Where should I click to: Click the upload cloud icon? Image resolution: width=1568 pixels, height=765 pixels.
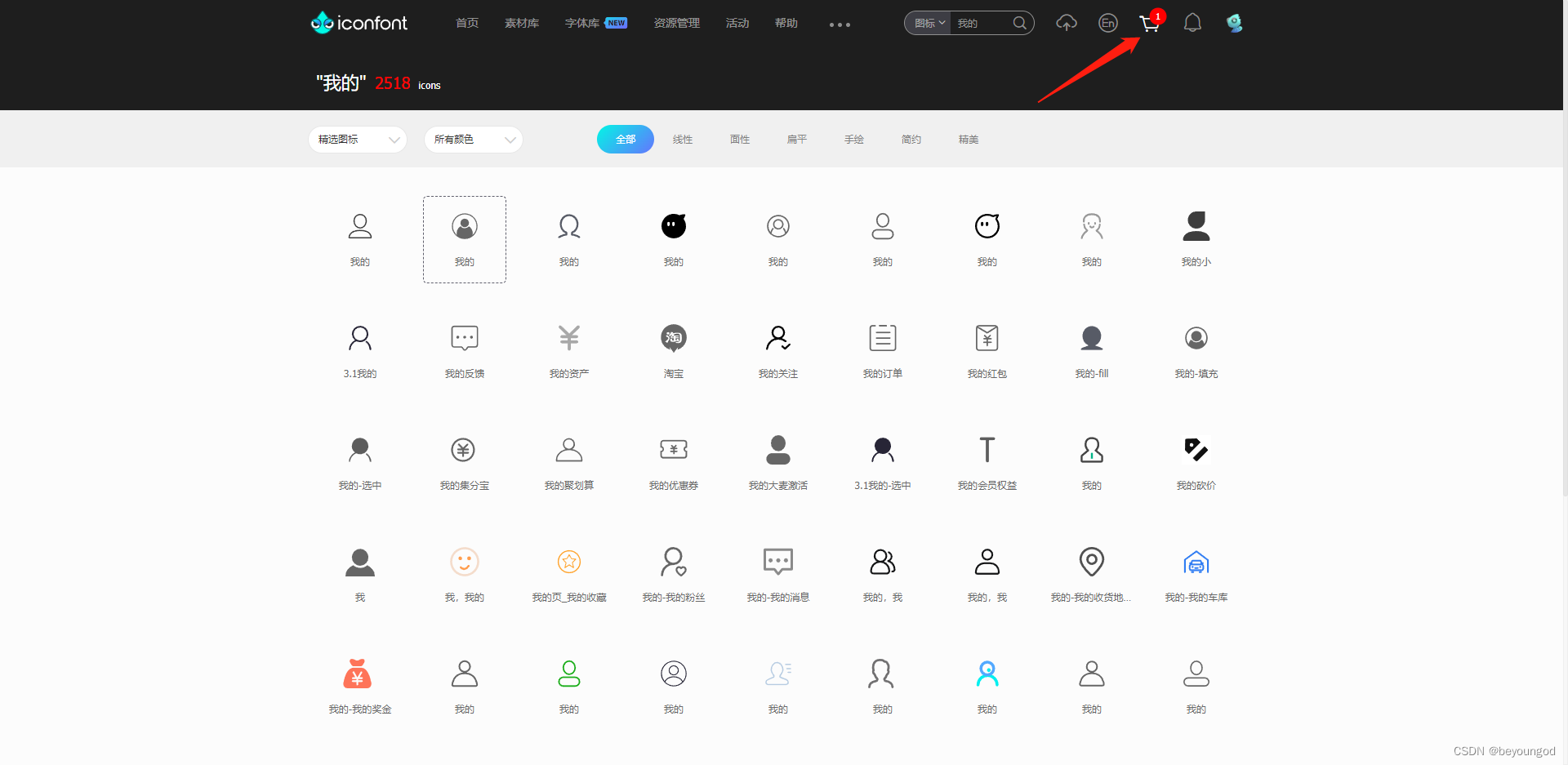coord(1067,23)
